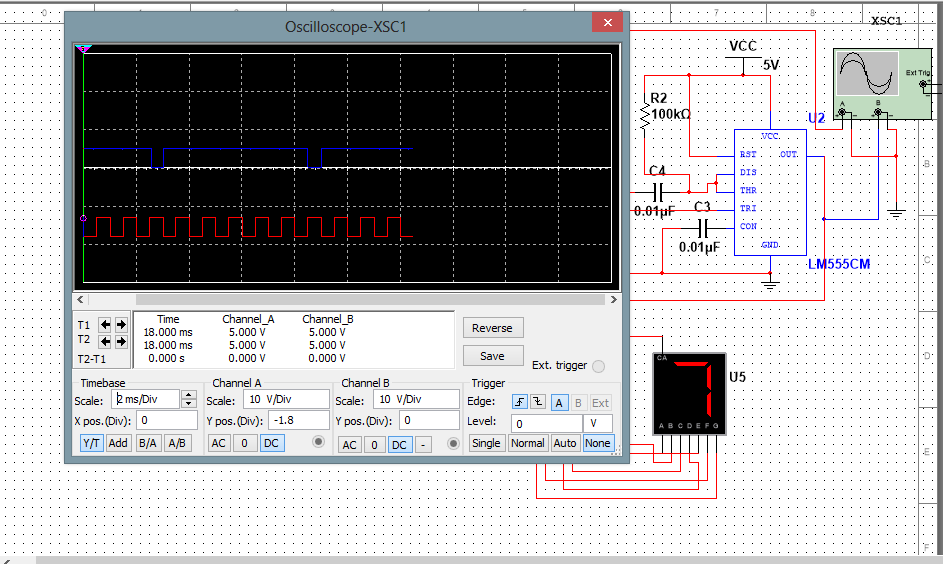The width and height of the screenshot is (943, 564).
Task: Set display mode to B/A
Action: 147,443
